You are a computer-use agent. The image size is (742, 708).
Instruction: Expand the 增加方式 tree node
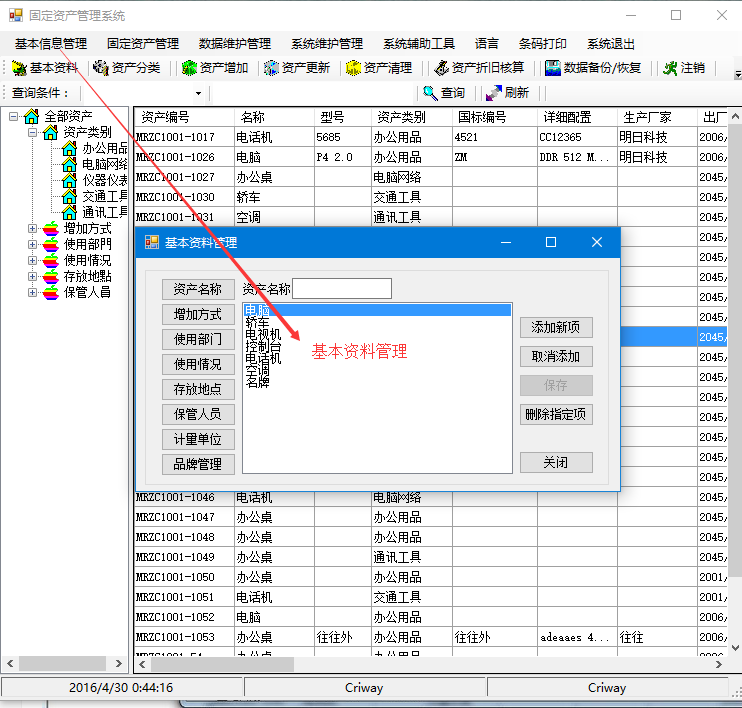click(32, 229)
